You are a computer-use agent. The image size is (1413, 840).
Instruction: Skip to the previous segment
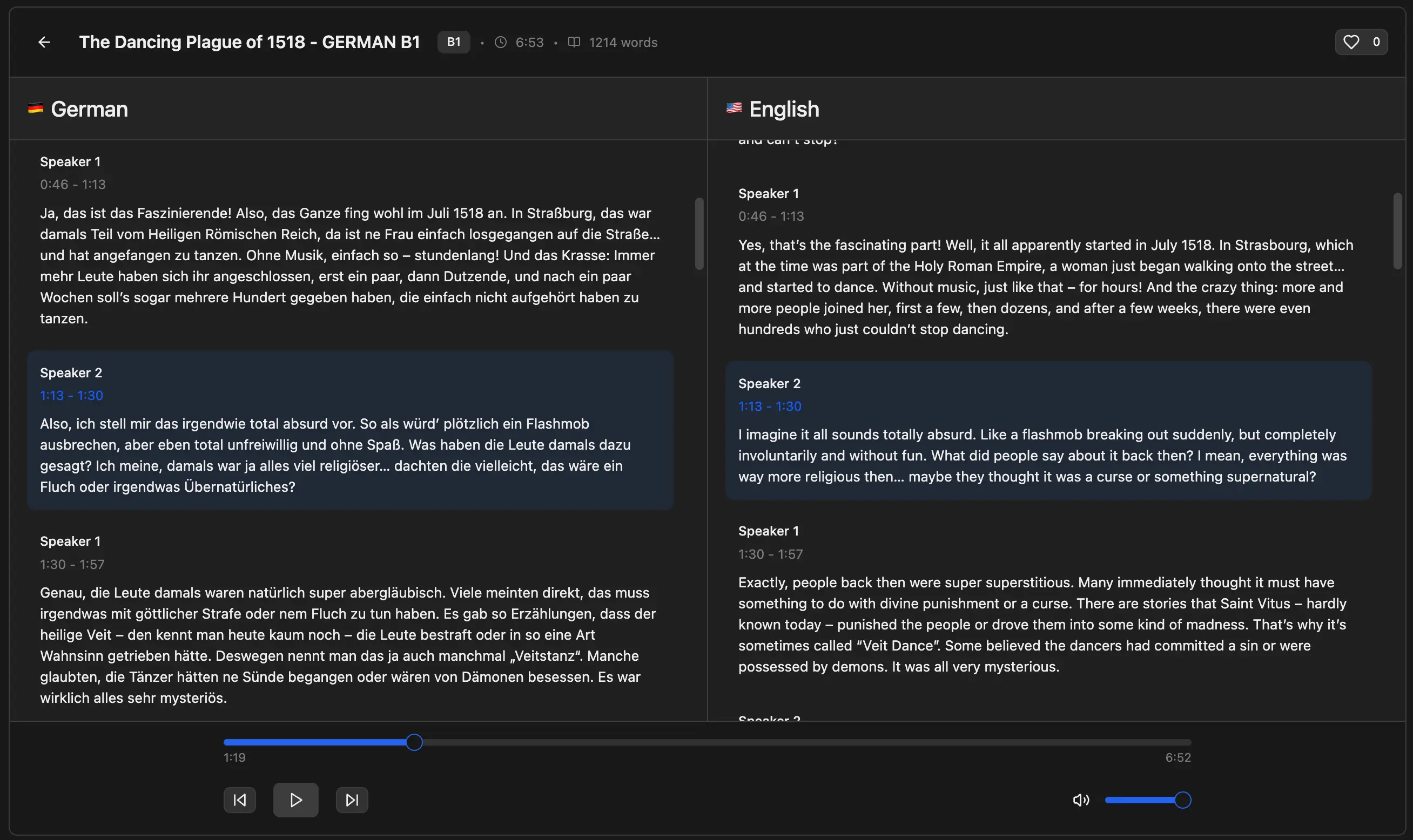click(x=240, y=800)
